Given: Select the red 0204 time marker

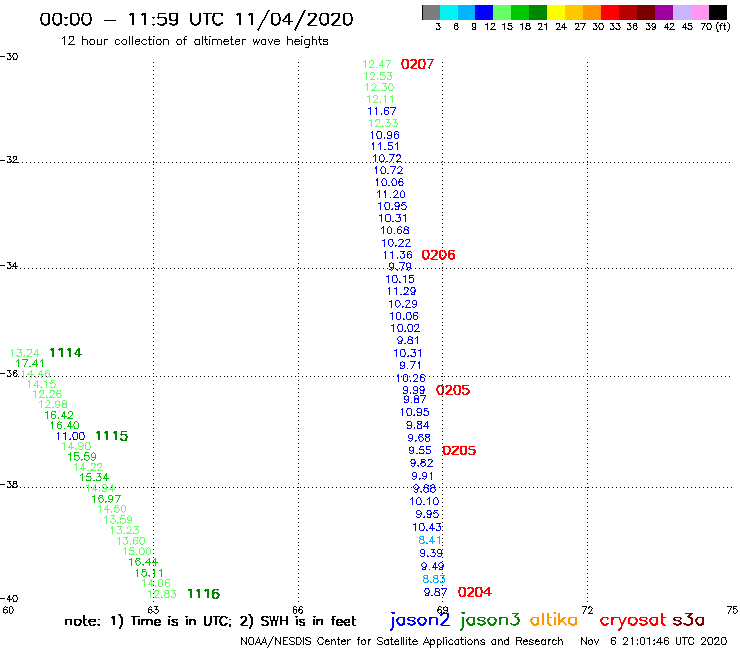Looking at the screenshot, I should (x=475, y=592).
